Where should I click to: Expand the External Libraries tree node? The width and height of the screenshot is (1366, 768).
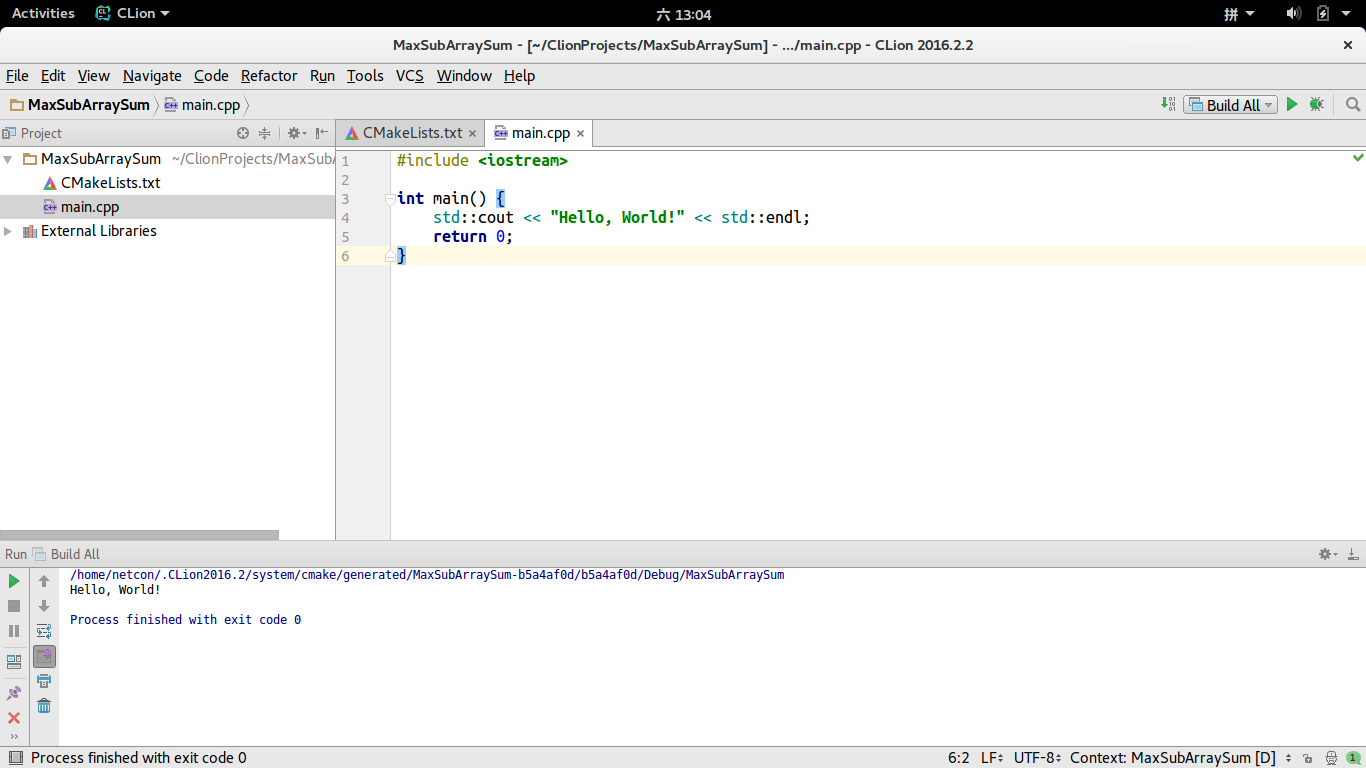coord(8,231)
